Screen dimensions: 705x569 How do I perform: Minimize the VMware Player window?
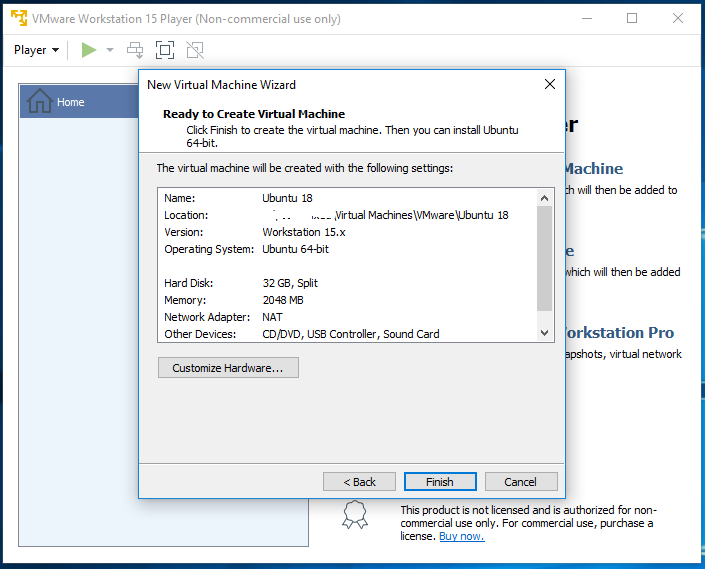coord(587,18)
